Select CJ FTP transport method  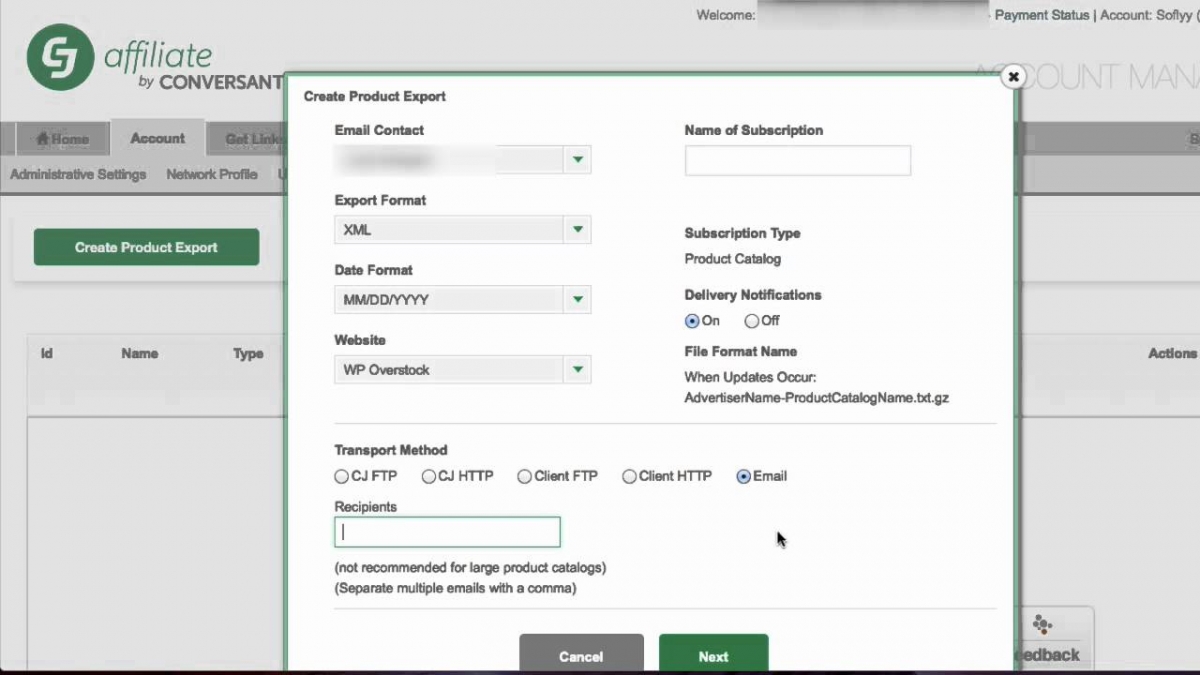coord(342,477)
